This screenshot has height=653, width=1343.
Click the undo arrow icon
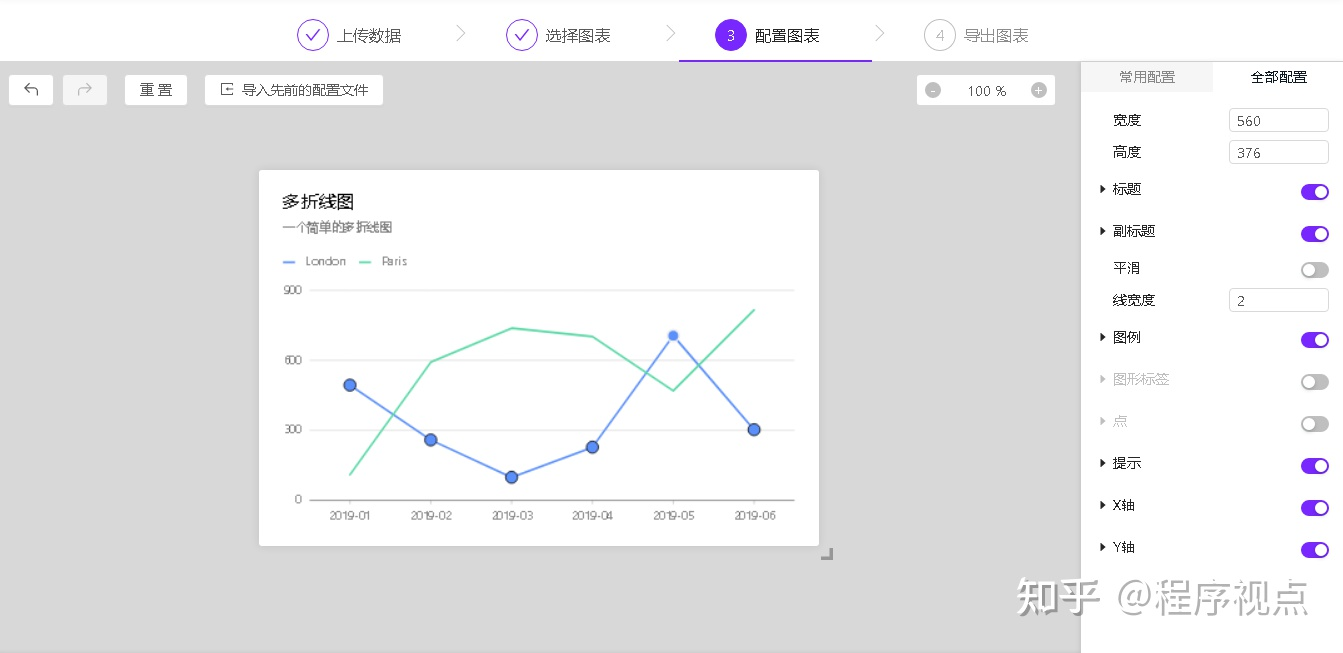31,90
